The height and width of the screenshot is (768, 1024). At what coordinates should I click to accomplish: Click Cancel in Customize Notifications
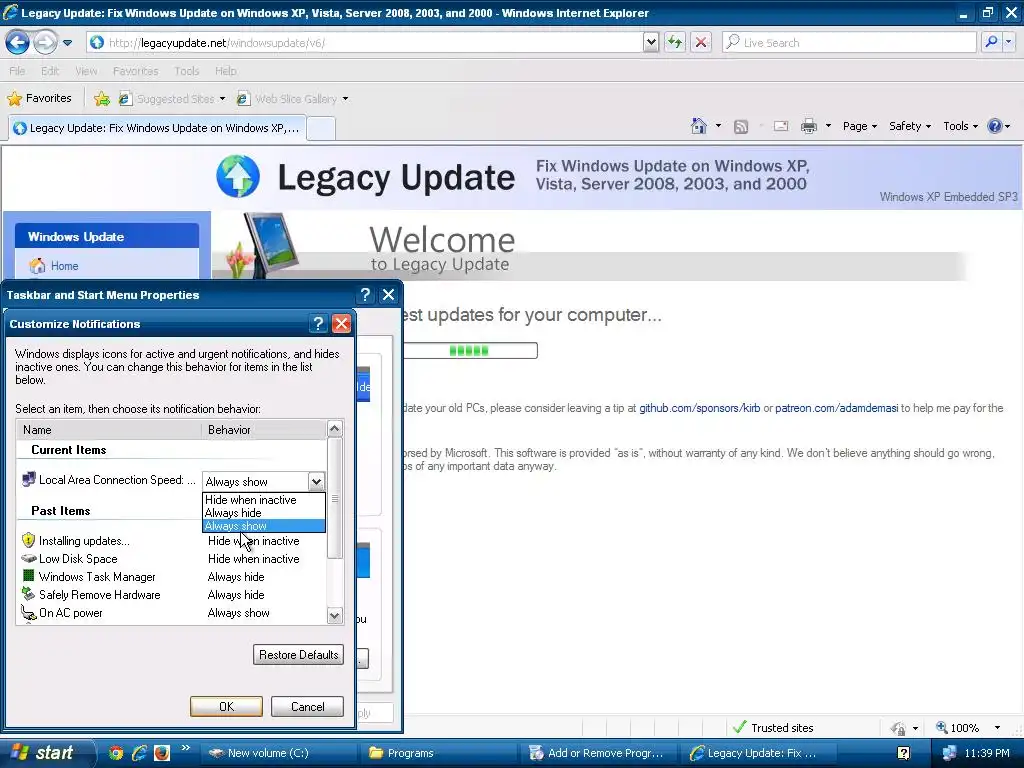[307, 707]
